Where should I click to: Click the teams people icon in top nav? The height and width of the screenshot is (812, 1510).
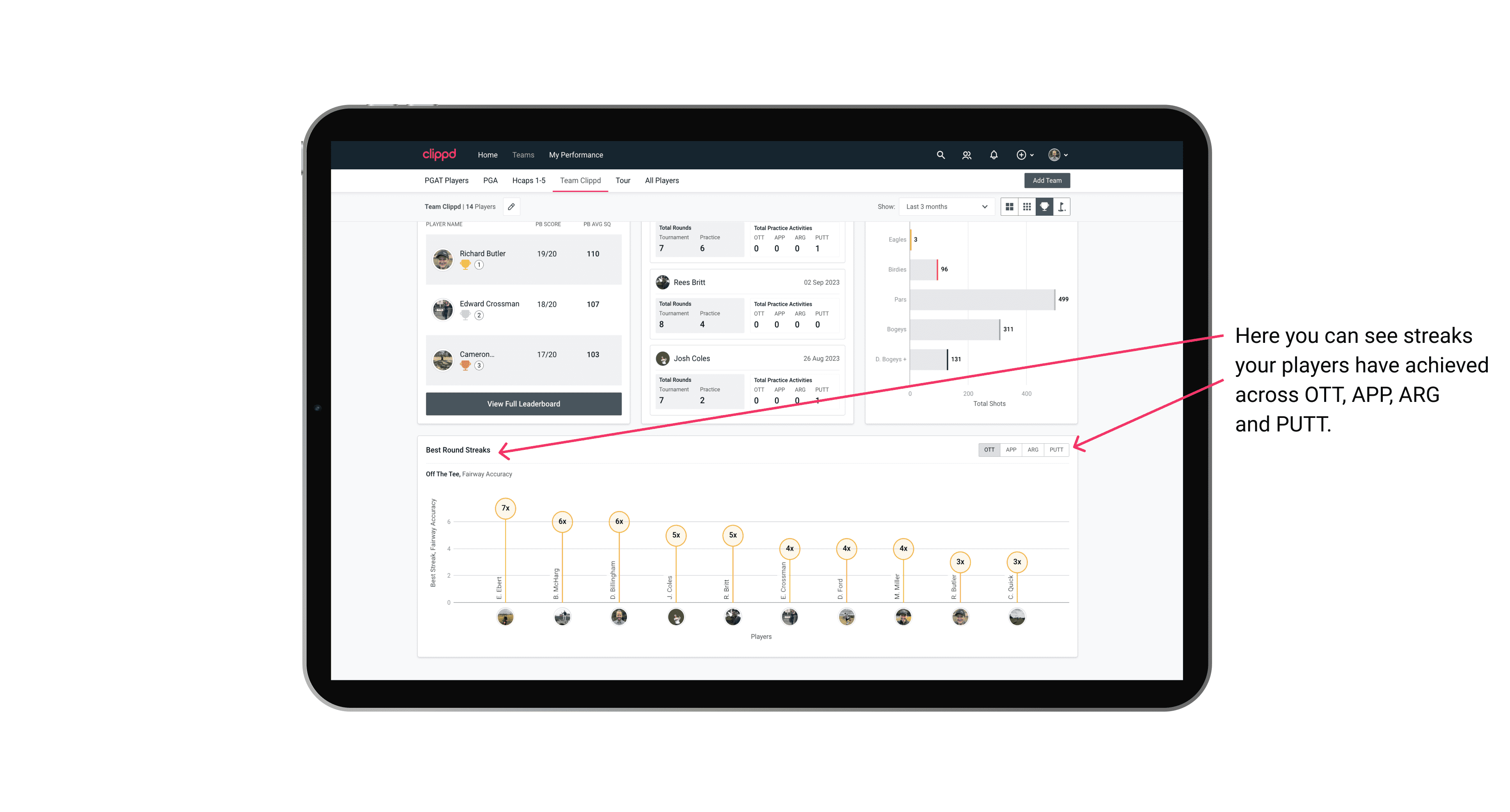click(x=966, y=154)
